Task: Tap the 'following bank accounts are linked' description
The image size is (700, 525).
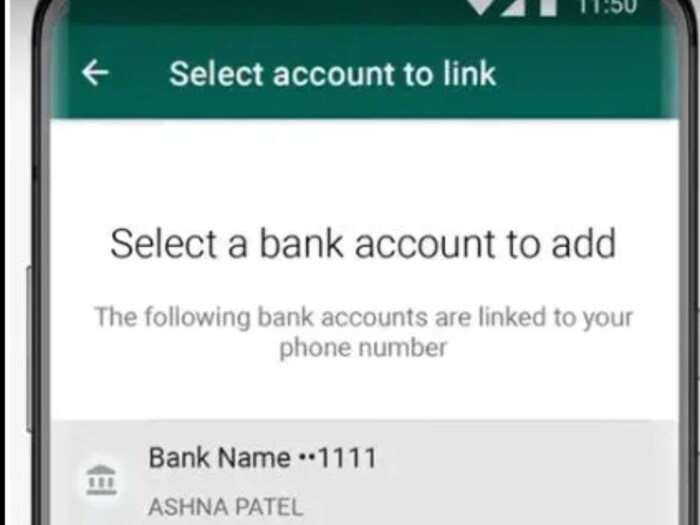Action: tap(363, 318)
